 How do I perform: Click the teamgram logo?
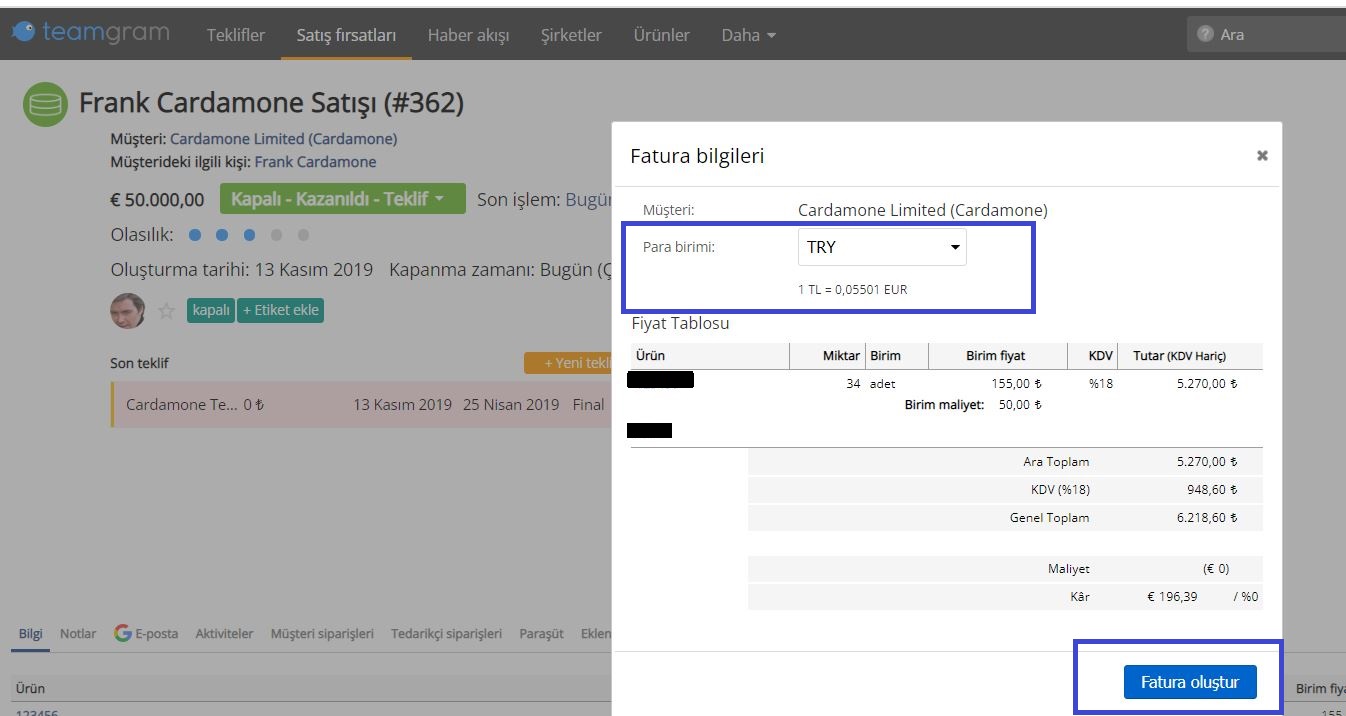coord(91,33)
